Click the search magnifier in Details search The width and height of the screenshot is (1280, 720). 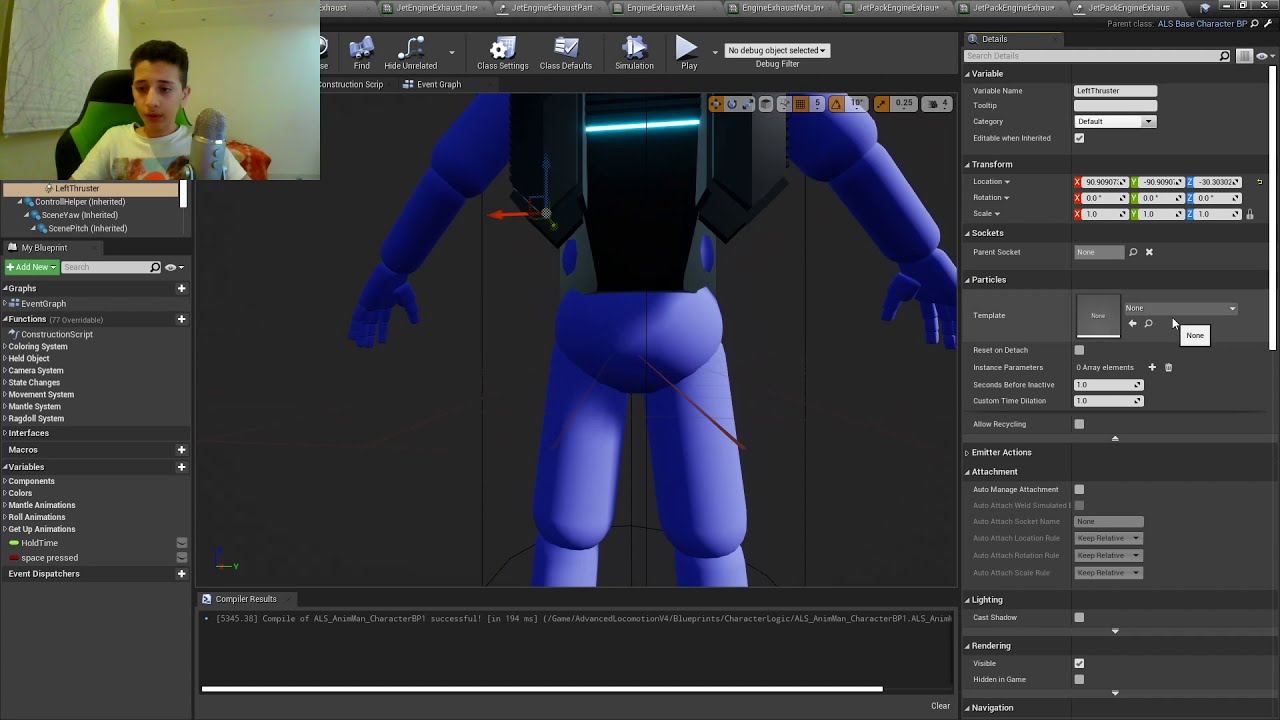[x=1224, y=56]
